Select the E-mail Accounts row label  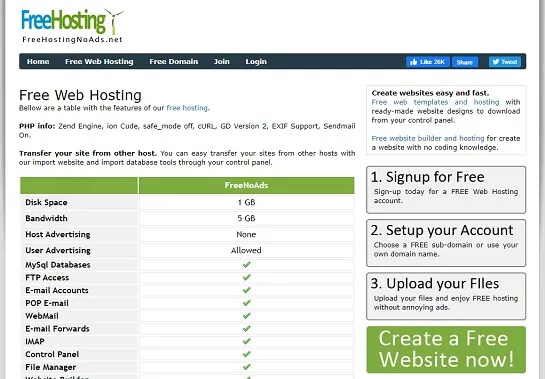[57, 290]
